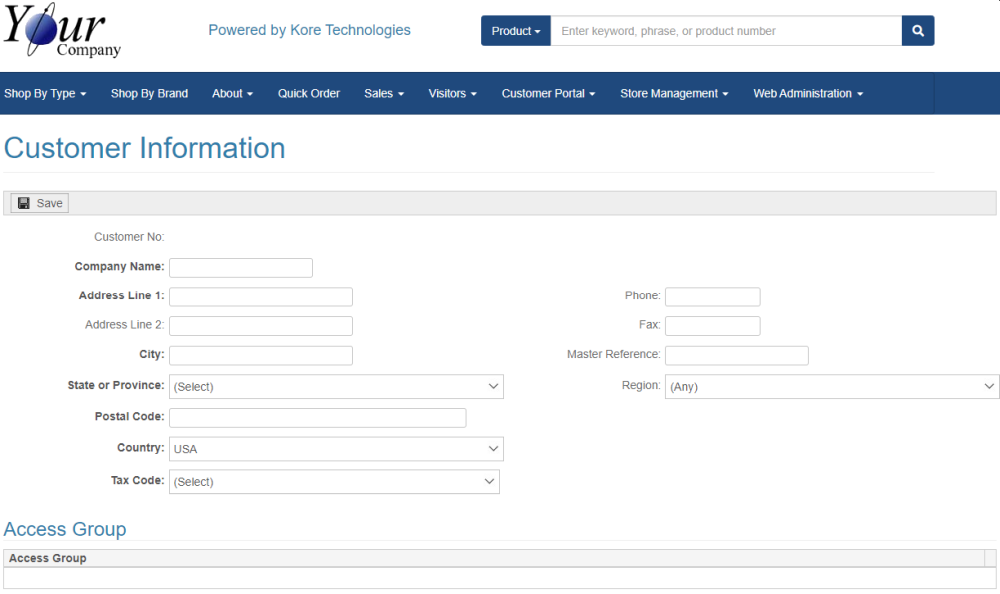1000x594 pixels.
Task: Go to Quick Order
Action: tap(309, 93)
